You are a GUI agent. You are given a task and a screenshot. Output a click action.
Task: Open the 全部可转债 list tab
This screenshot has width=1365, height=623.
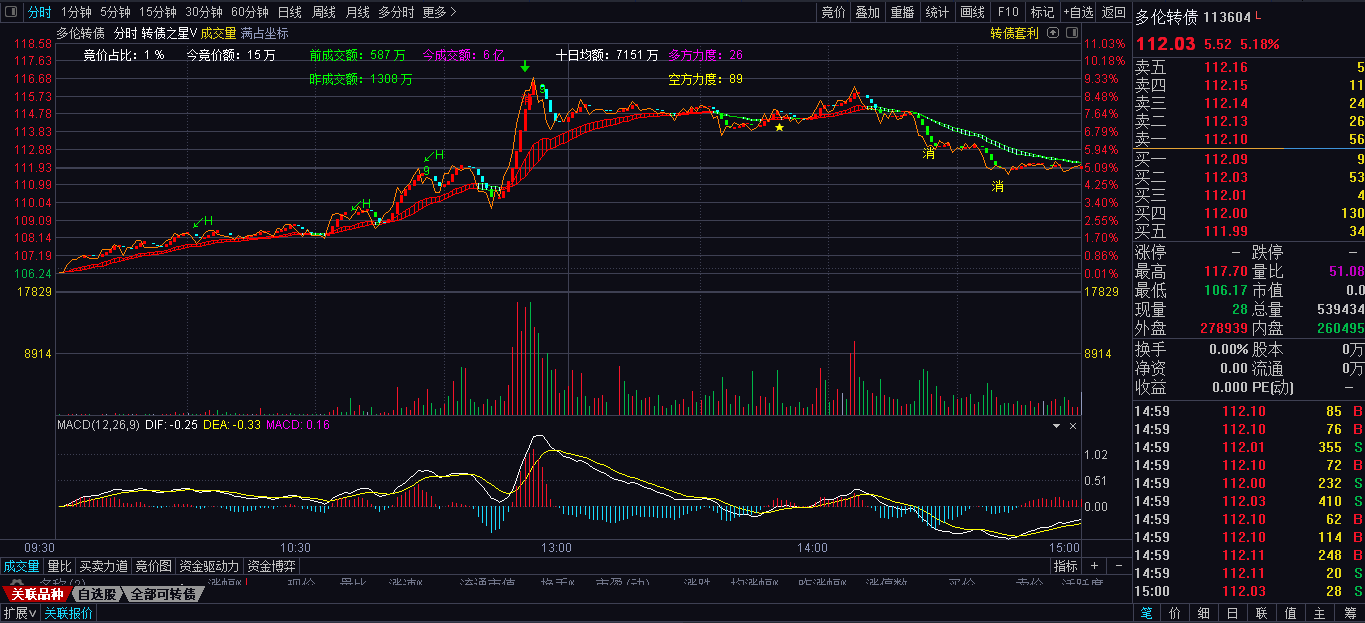tap(164, 594)
